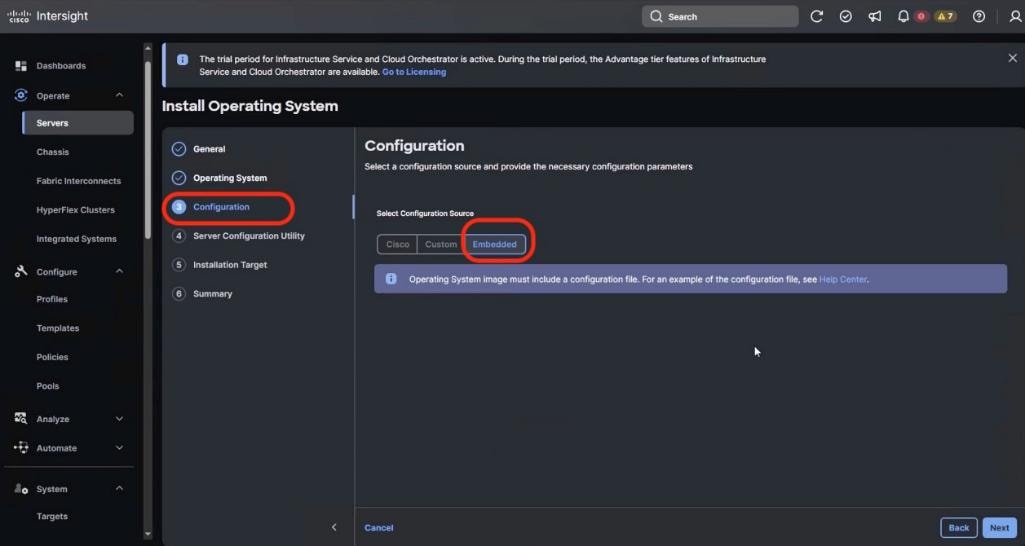Go to the Operating System wizard step

tap(230, 178)
